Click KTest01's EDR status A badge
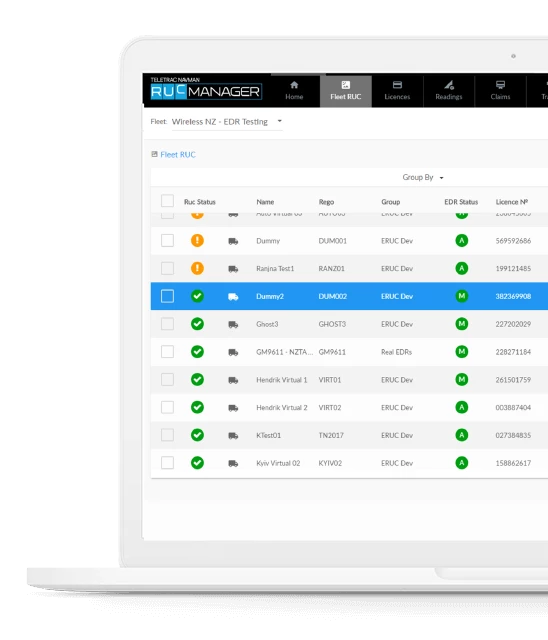Viewport: 548px width, 640px height. tap(461, 435)
